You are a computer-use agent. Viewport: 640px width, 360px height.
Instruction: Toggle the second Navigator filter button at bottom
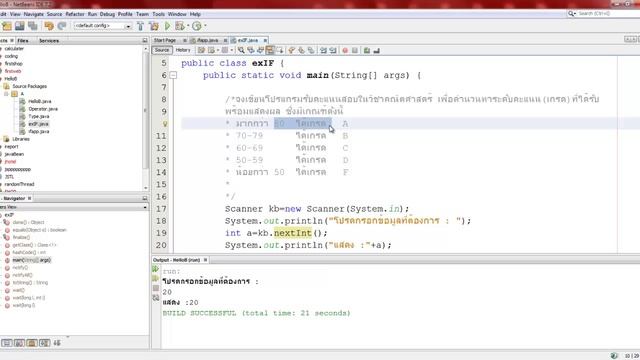tap(19, 343)
